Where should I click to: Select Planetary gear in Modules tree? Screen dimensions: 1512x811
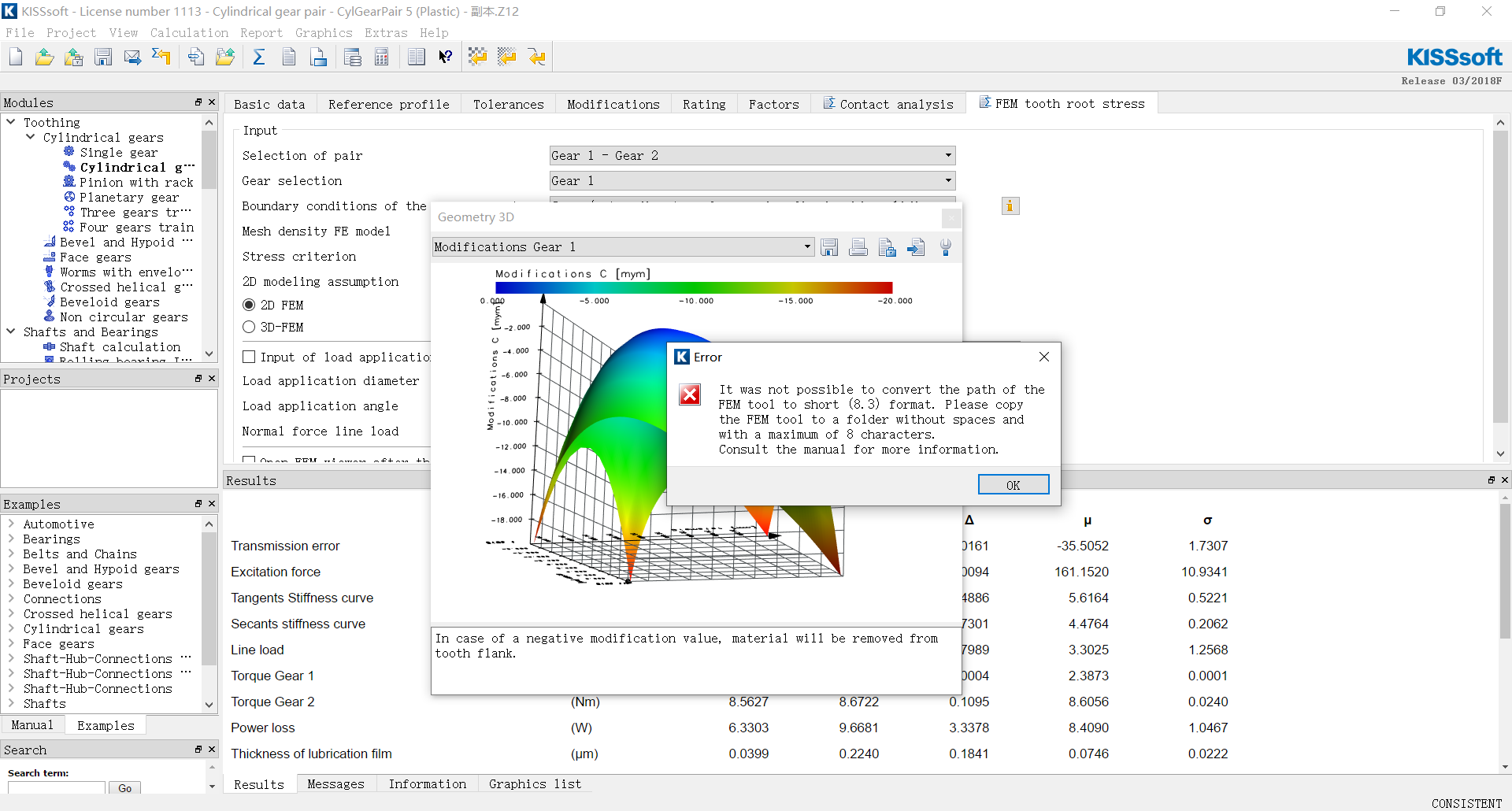129,198
